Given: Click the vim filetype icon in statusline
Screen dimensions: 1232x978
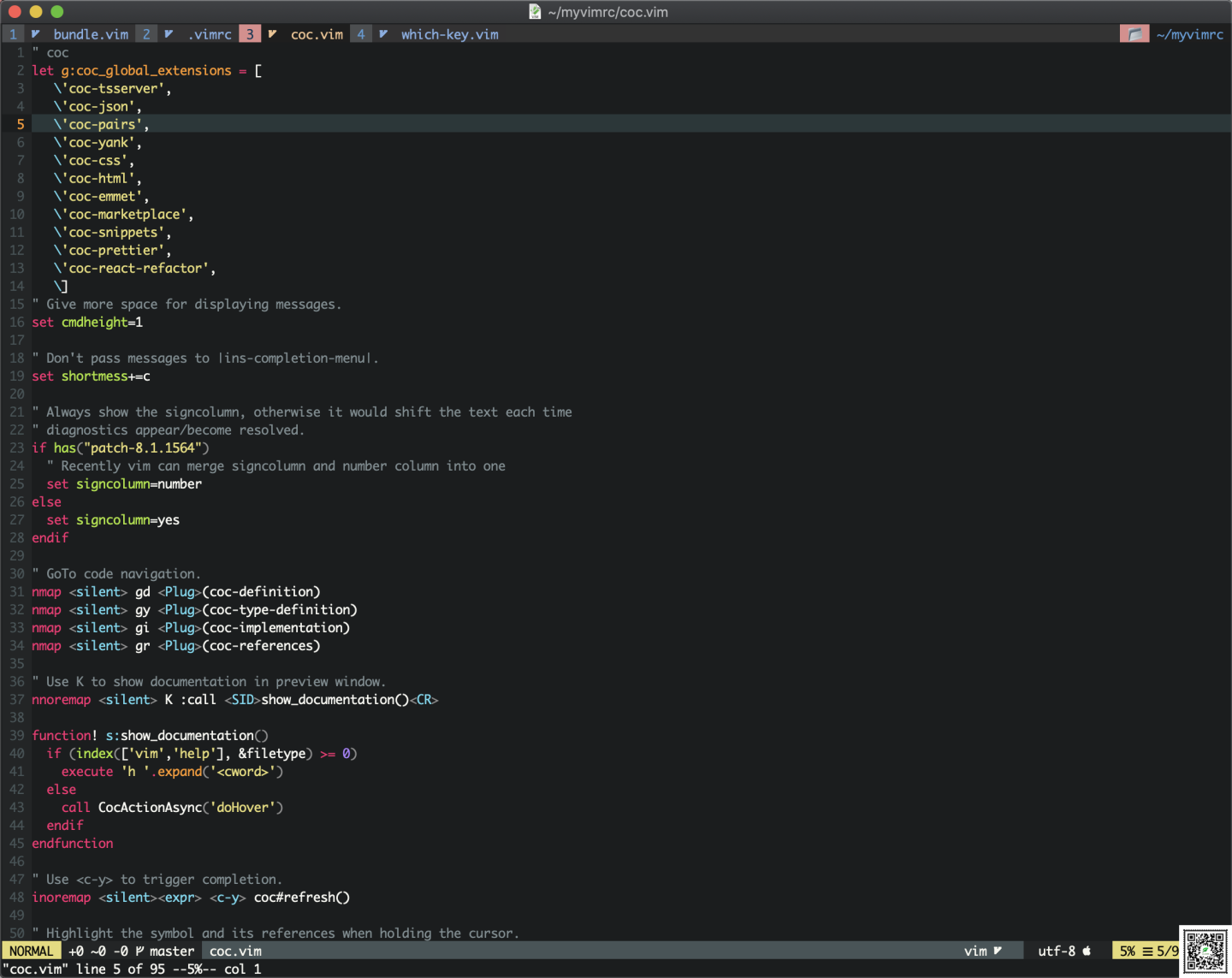Looking at the screenshot, I should [998, 951].
